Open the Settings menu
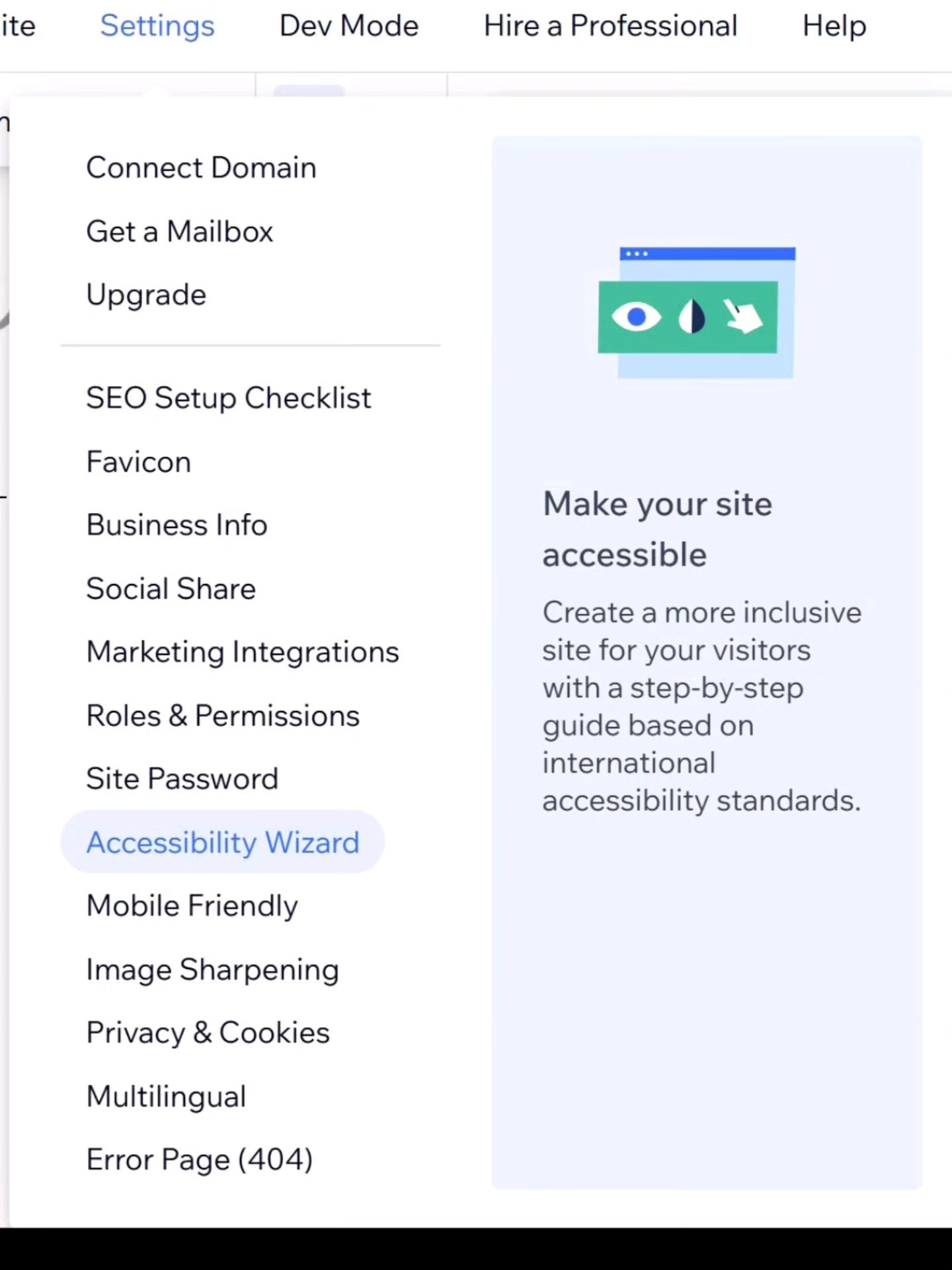The image size is (952, 1270). pyautogui.click(x=157, y=26)
